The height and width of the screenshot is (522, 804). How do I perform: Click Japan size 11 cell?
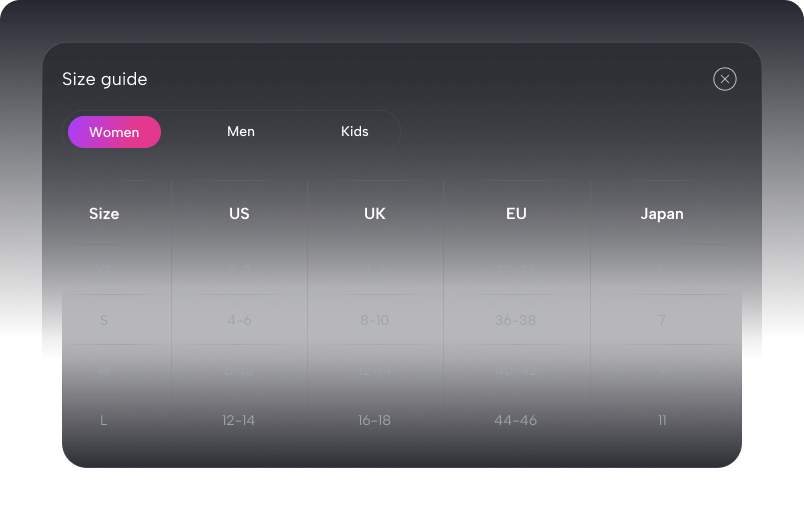point(662,420)
